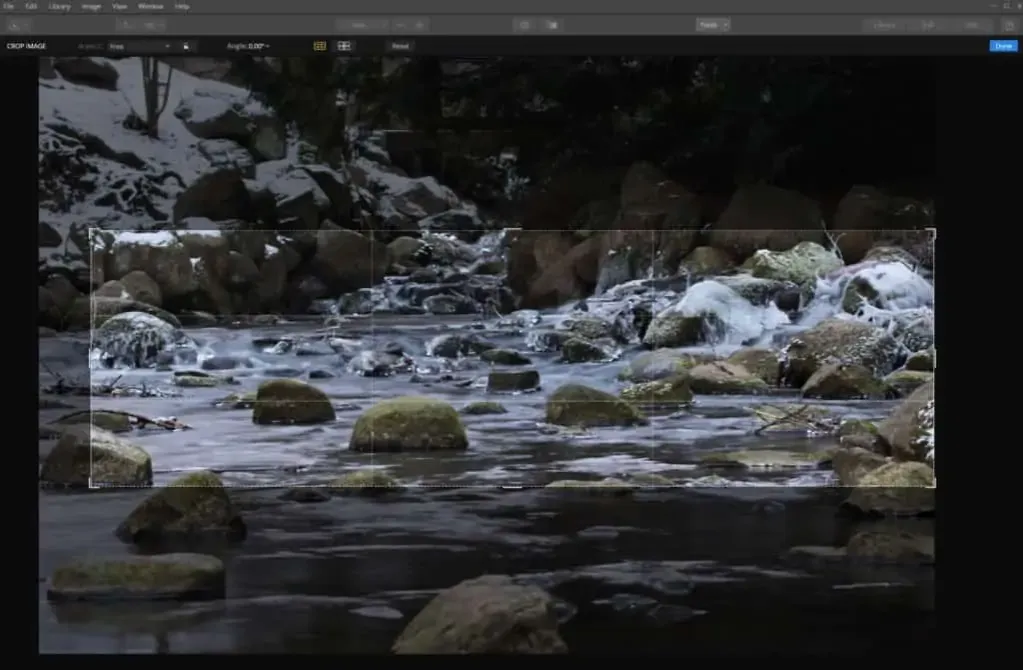
Task: Click the export icon at toolbar right end
Action: [1006, 25]
